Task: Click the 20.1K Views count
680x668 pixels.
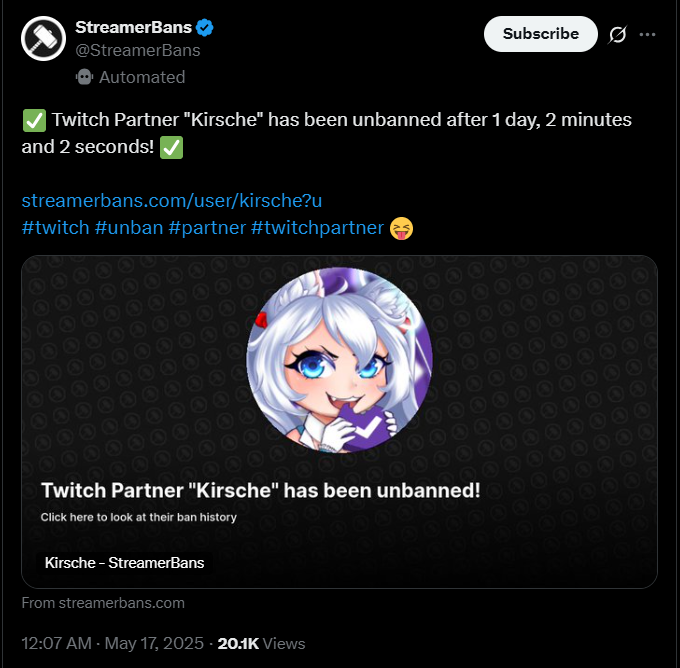Action: click(x=261, y=643)
